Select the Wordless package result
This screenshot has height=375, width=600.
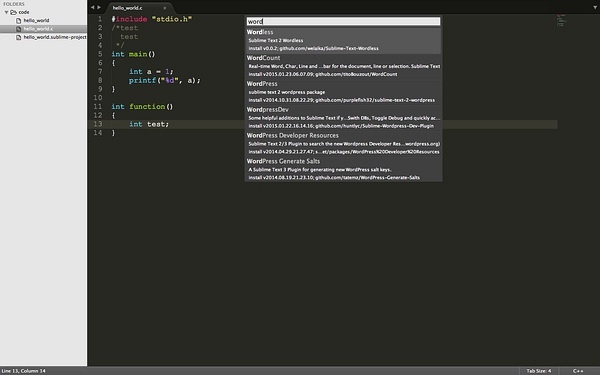[x=343, y=40]
